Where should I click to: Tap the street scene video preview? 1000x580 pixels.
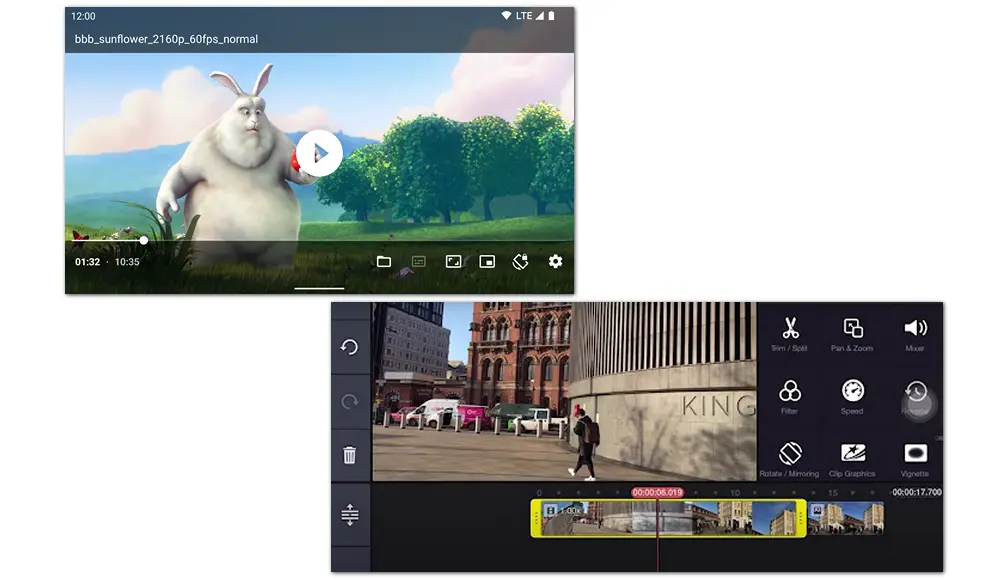pyautogui.click(x=564, y=392)
